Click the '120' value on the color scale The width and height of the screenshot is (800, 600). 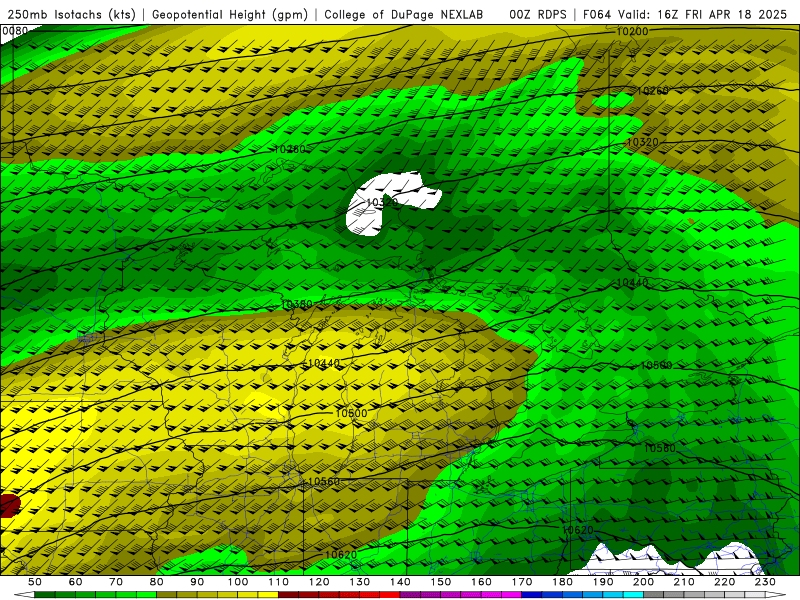(x=319, y=582)
